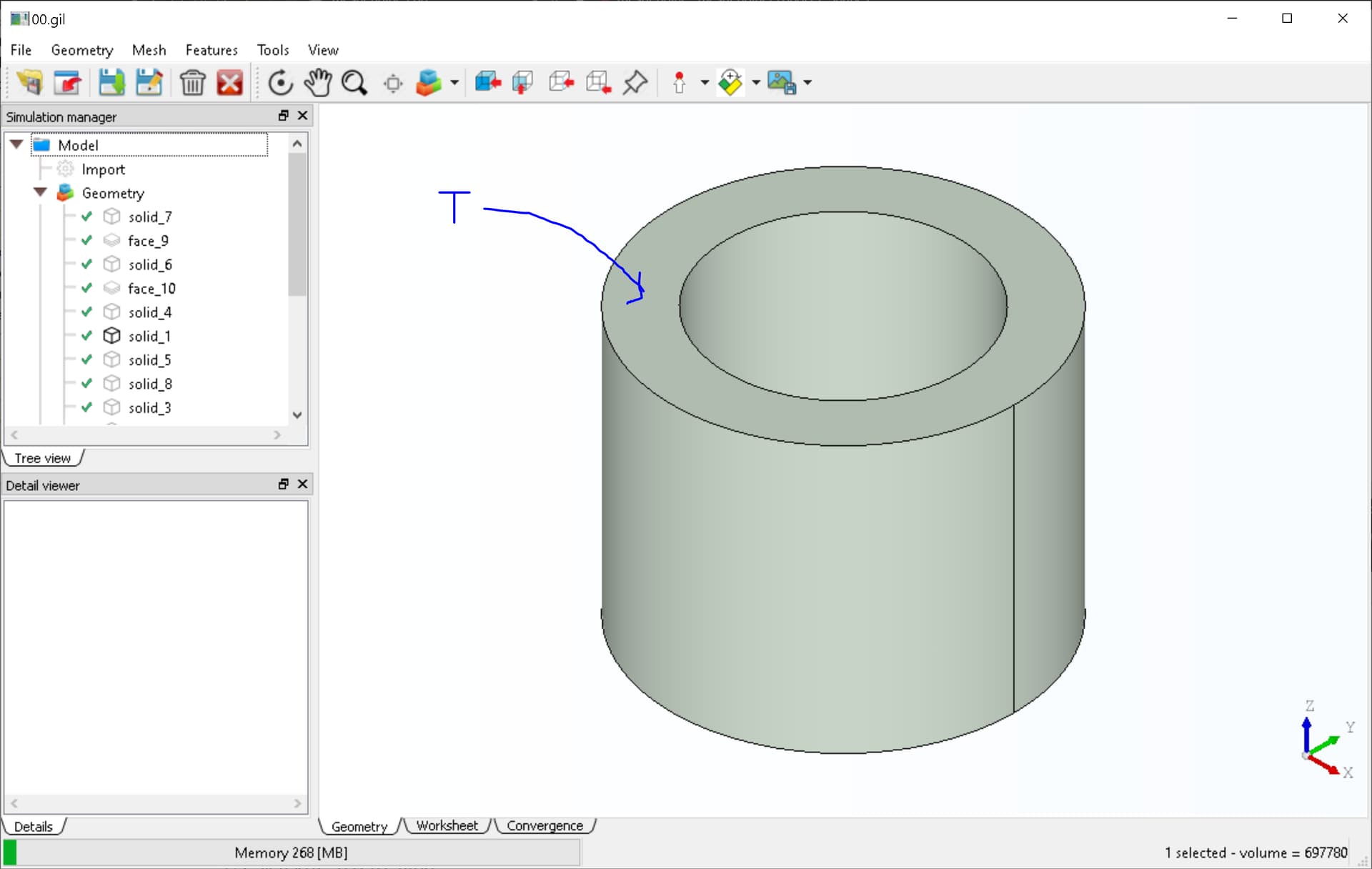Click the red-dot arrow probe icon

point(679,83)
